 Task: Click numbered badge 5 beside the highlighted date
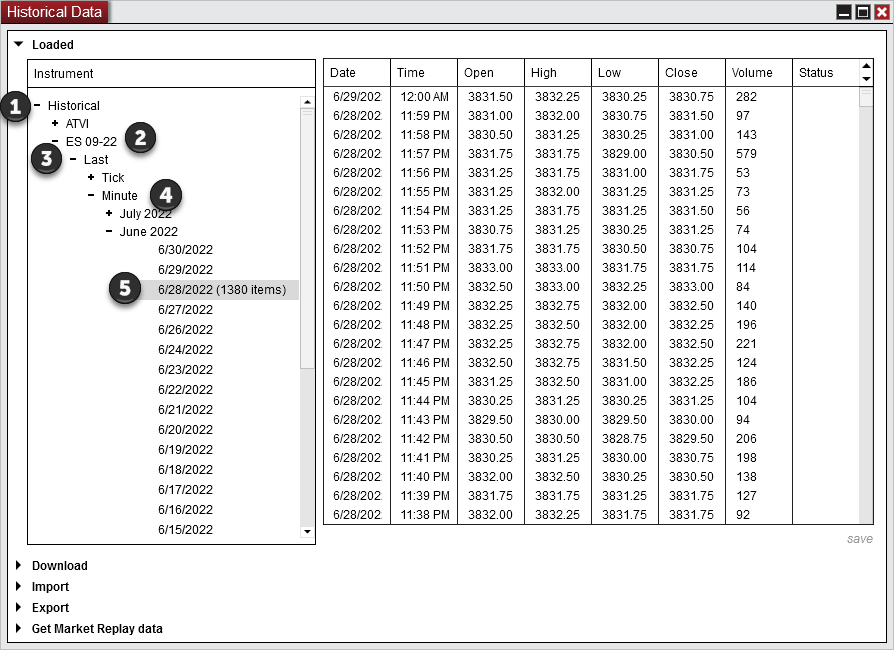[x=127, y=290]
